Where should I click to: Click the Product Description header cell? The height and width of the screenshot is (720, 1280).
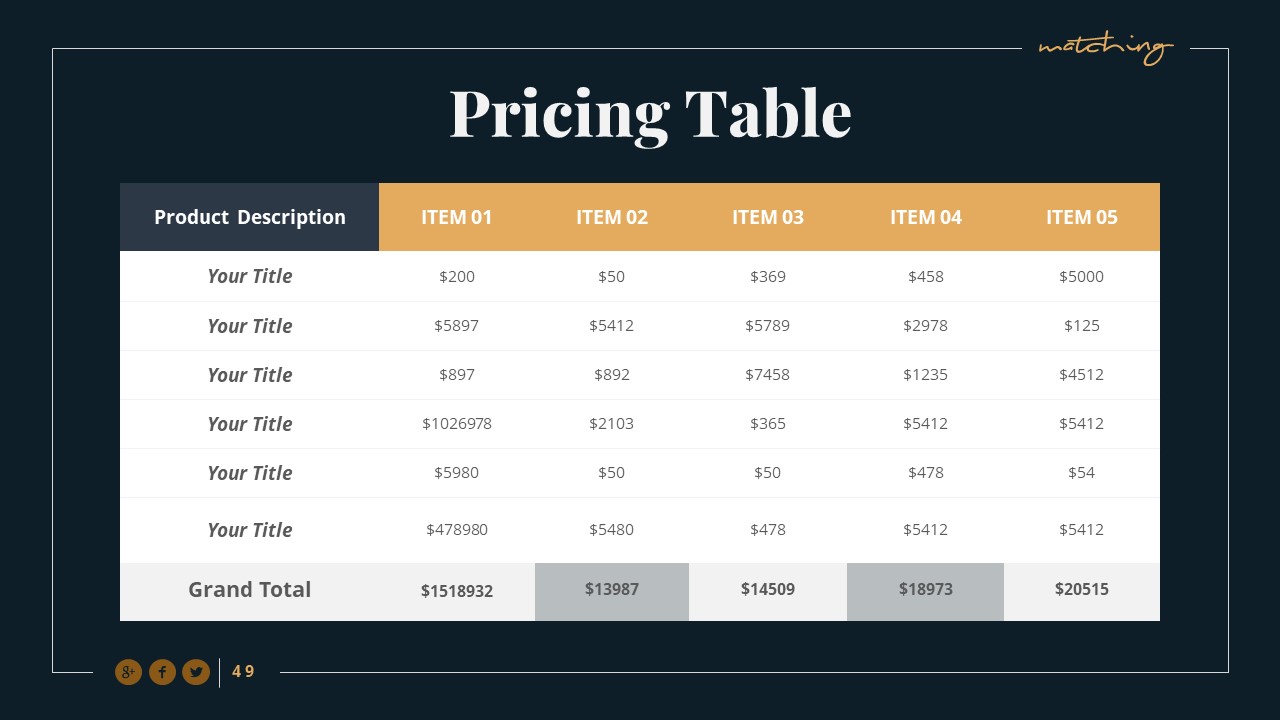pyautogui.click(x=250, y=217)
